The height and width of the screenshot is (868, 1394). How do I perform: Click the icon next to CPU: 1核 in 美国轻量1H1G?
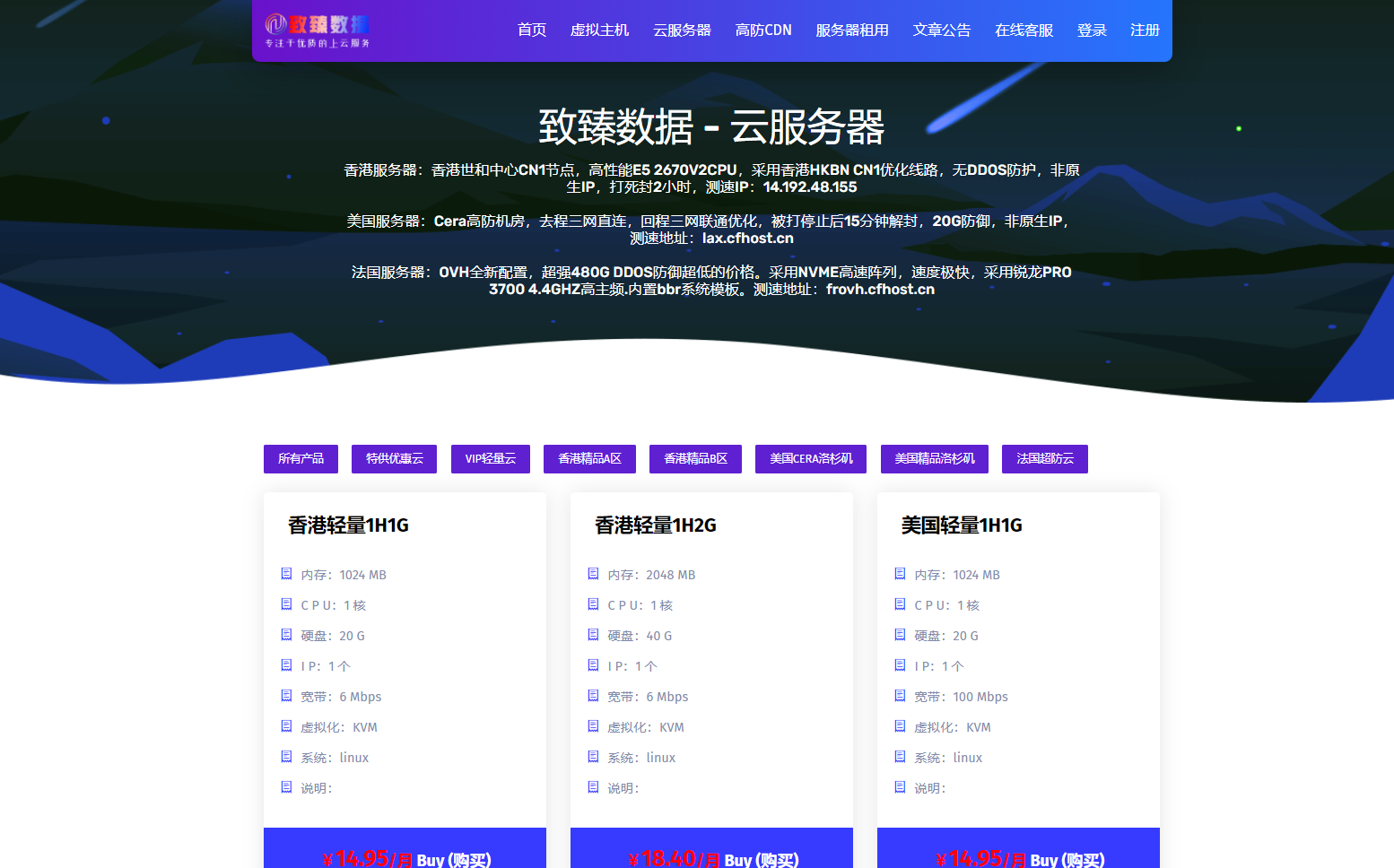900,604
